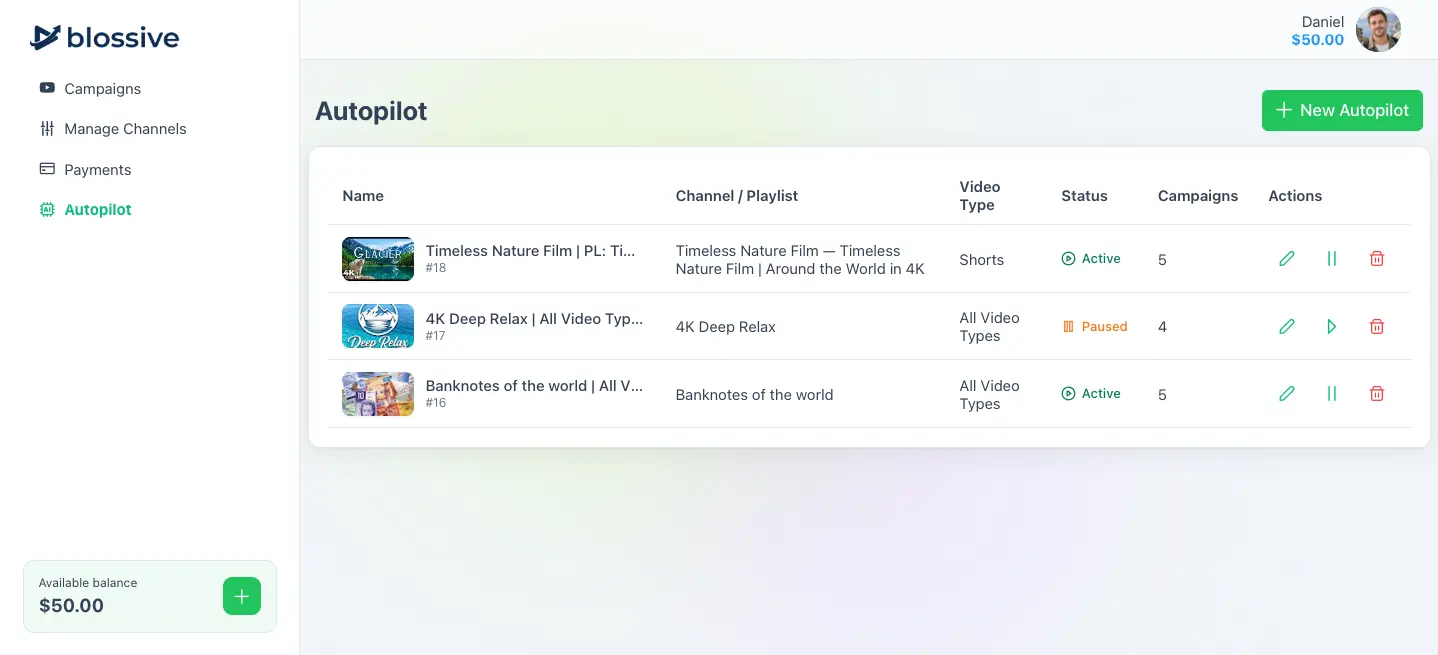Image resolution: width=1438 pixels, height=655 pixels.
Task: Open the Glacier thumbnail of Timeless Nature Film
Action: pos(378,259)
